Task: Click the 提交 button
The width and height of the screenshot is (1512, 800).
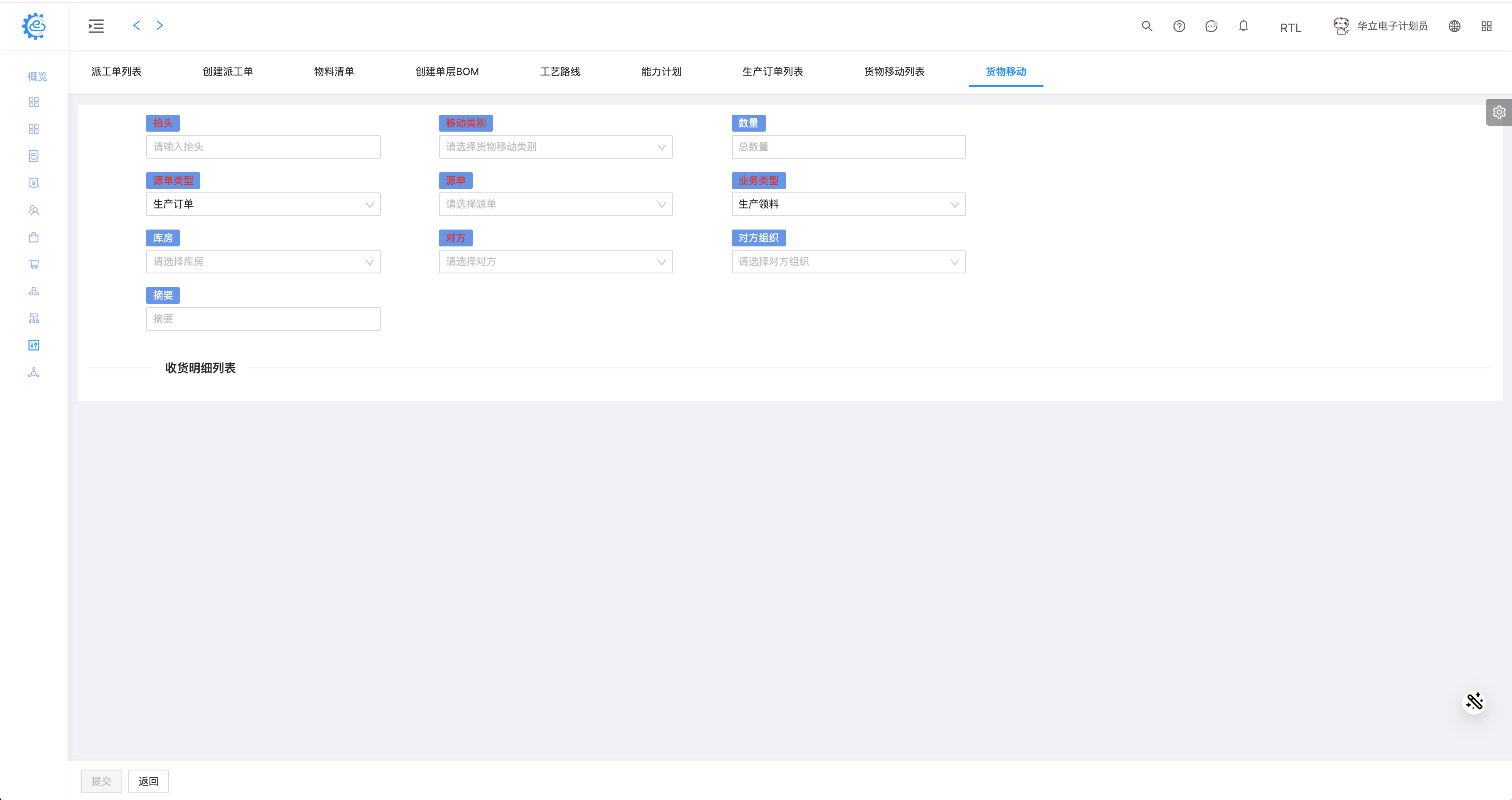Action: 101,781
